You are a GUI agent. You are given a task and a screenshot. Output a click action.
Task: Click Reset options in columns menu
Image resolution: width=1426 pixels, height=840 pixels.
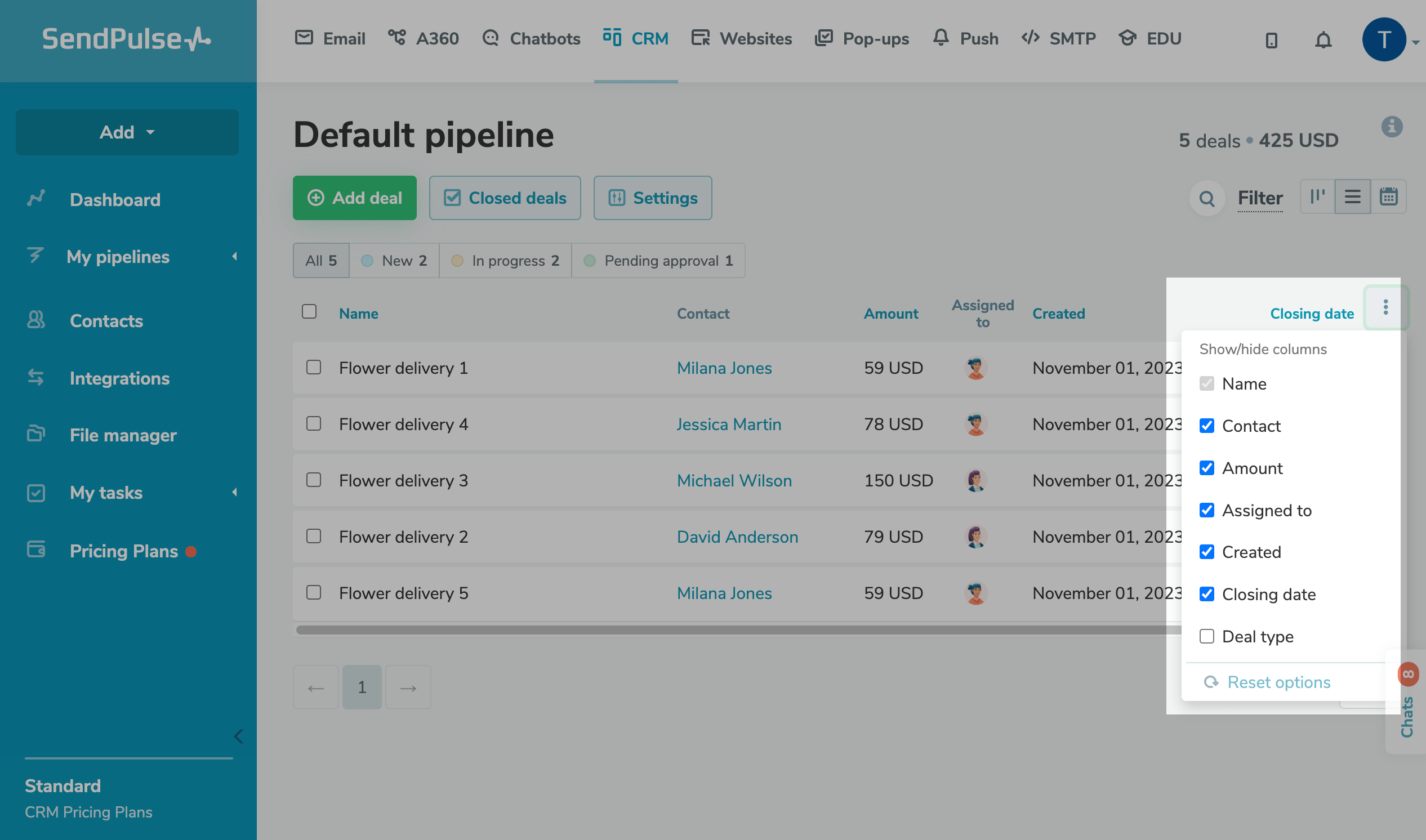click(x=1267, y=683)
